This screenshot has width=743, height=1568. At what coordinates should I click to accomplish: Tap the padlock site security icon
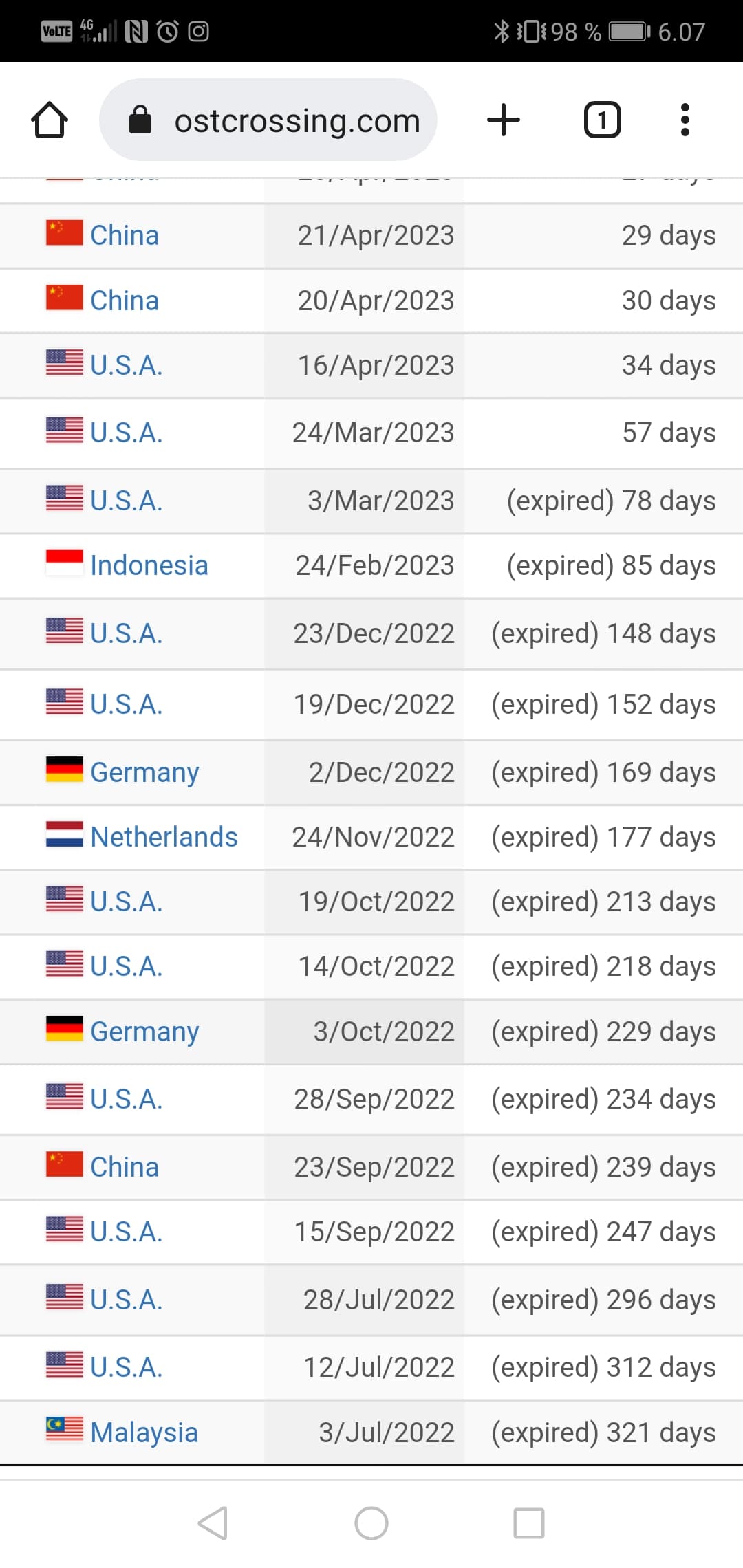[140, 120]
